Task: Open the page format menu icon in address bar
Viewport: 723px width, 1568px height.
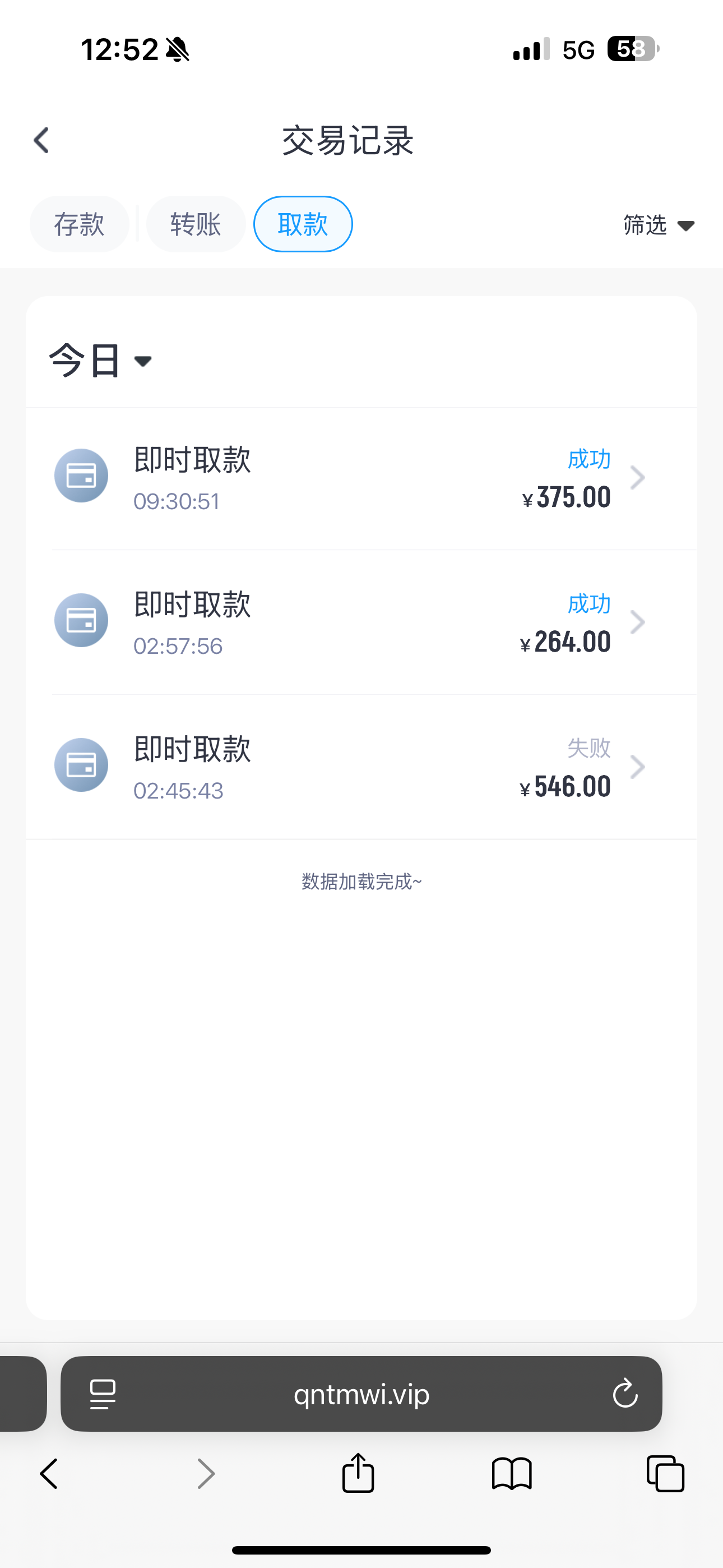Action: click(x=102, y=1394)
